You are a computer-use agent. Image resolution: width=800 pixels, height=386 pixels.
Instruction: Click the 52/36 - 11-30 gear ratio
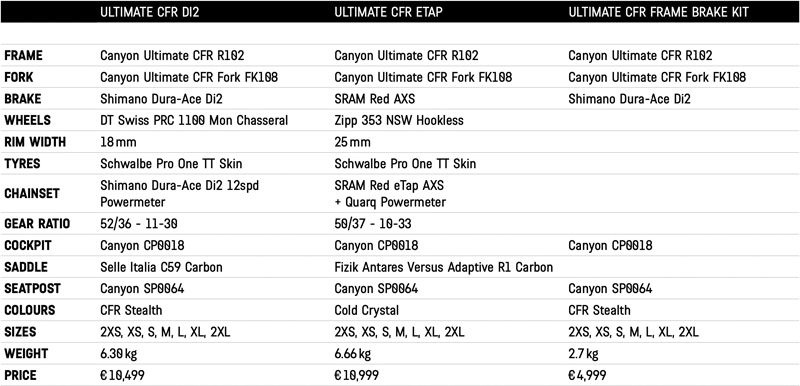pos(142,224)
